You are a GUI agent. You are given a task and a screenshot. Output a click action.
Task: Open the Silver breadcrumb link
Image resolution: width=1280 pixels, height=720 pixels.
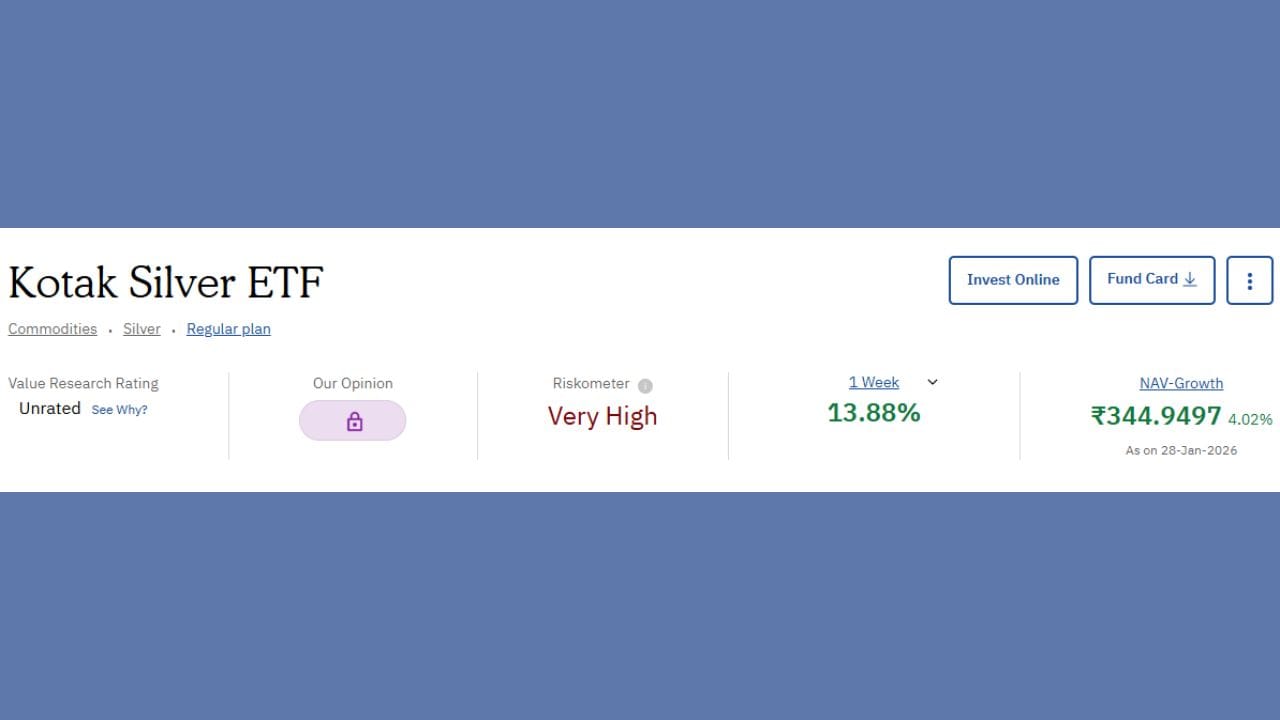click(141, 328)
